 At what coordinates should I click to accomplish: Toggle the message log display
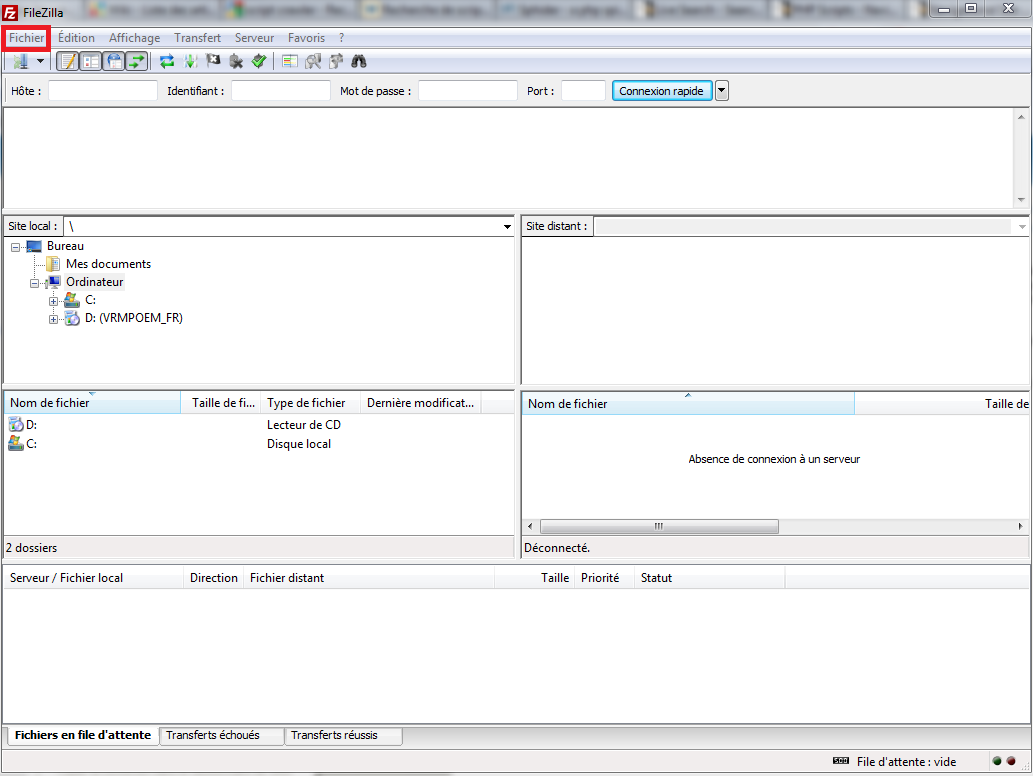pos(68,61)
